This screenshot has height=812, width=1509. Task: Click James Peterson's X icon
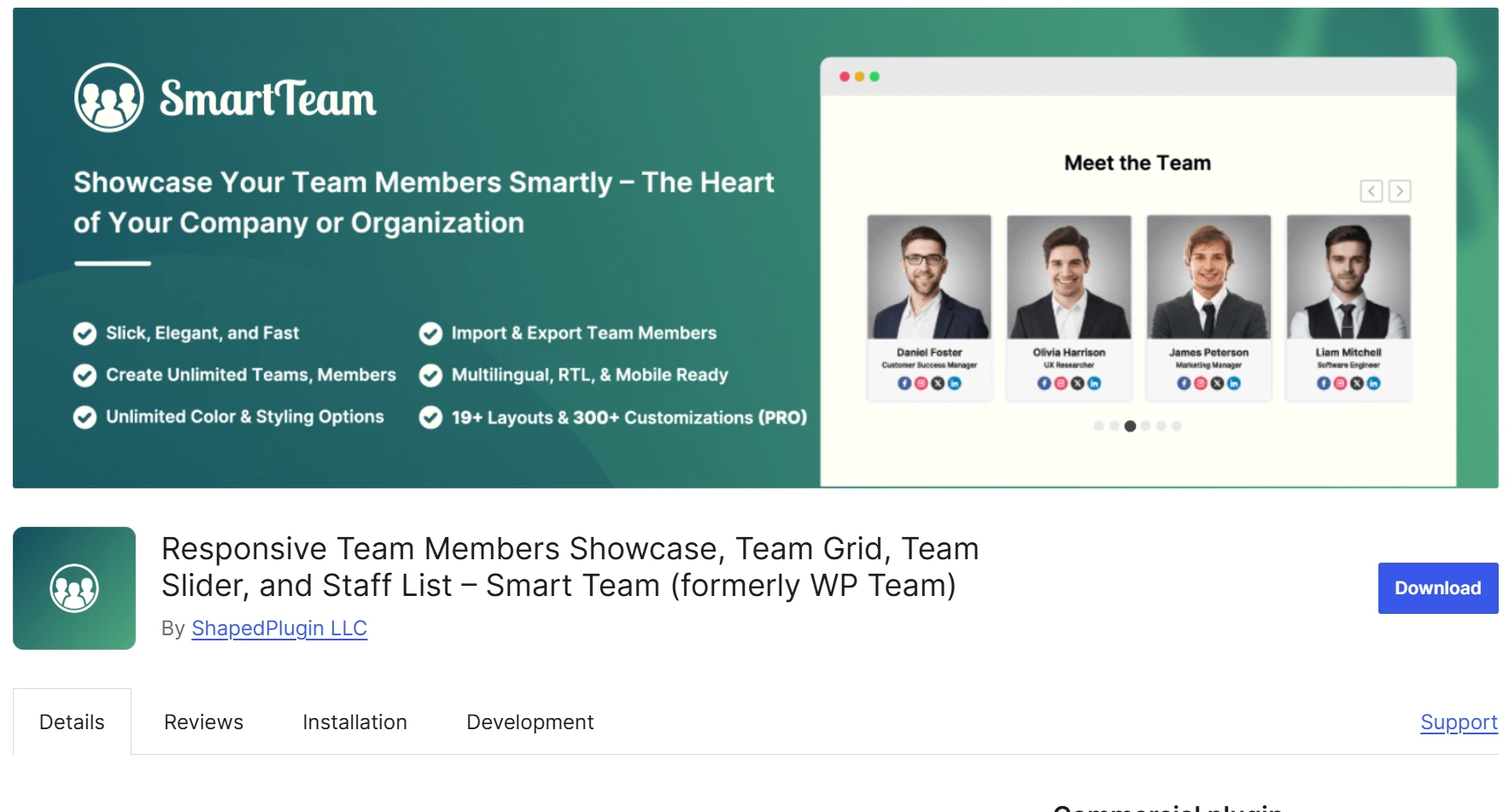(1217, 383)
